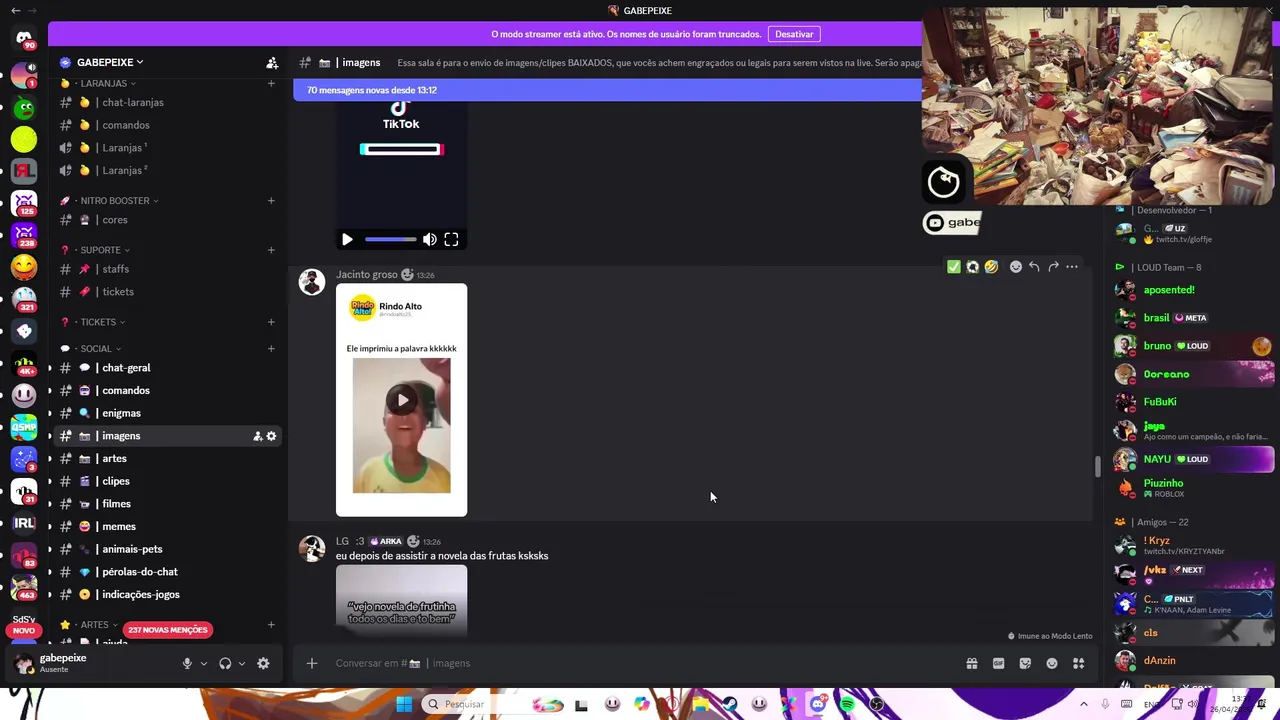
Task: Open Windows Start button
Action: (404, 704)
